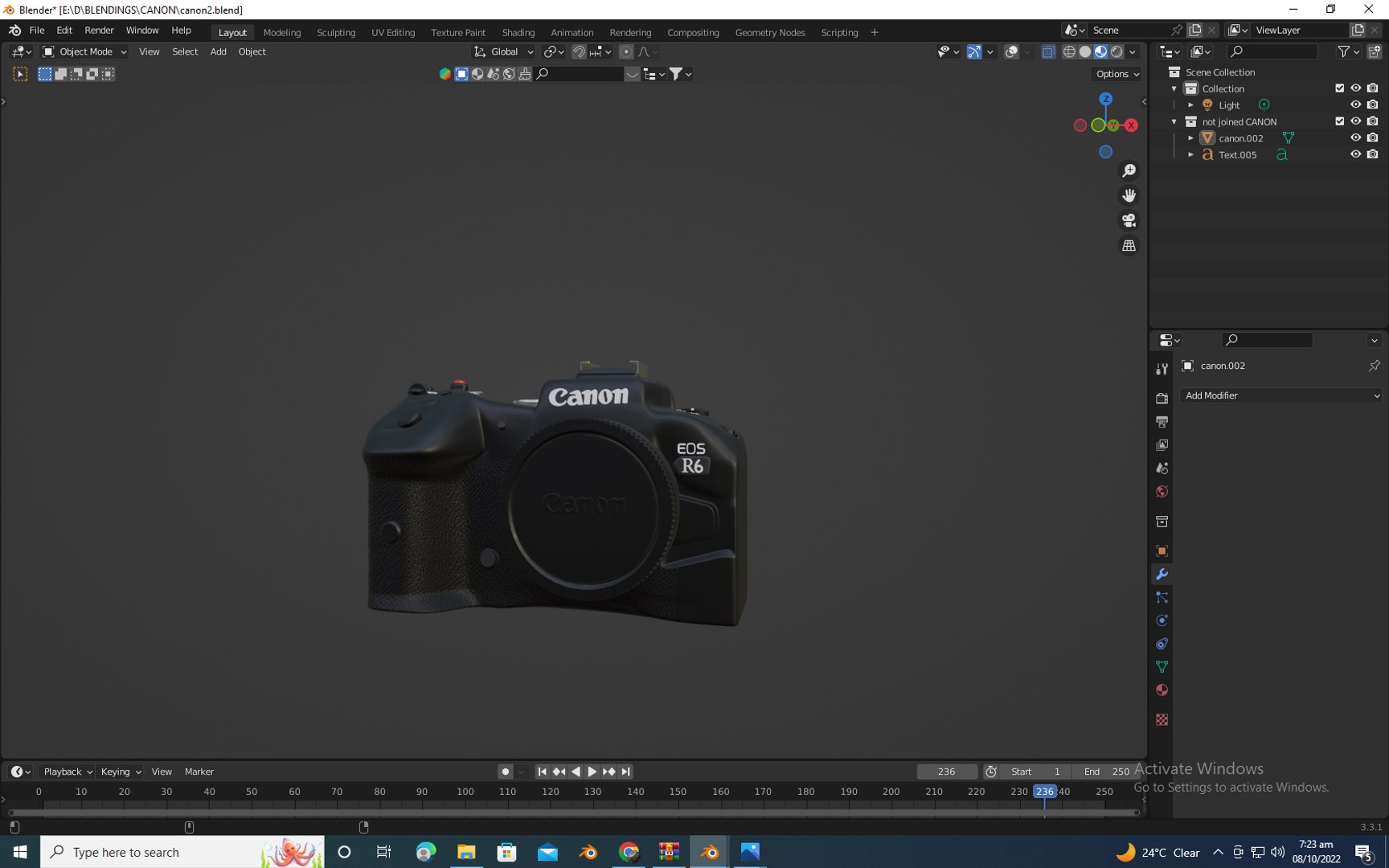
Task: Uncheck the not joined CANON collection
Action: (1339, 121)
